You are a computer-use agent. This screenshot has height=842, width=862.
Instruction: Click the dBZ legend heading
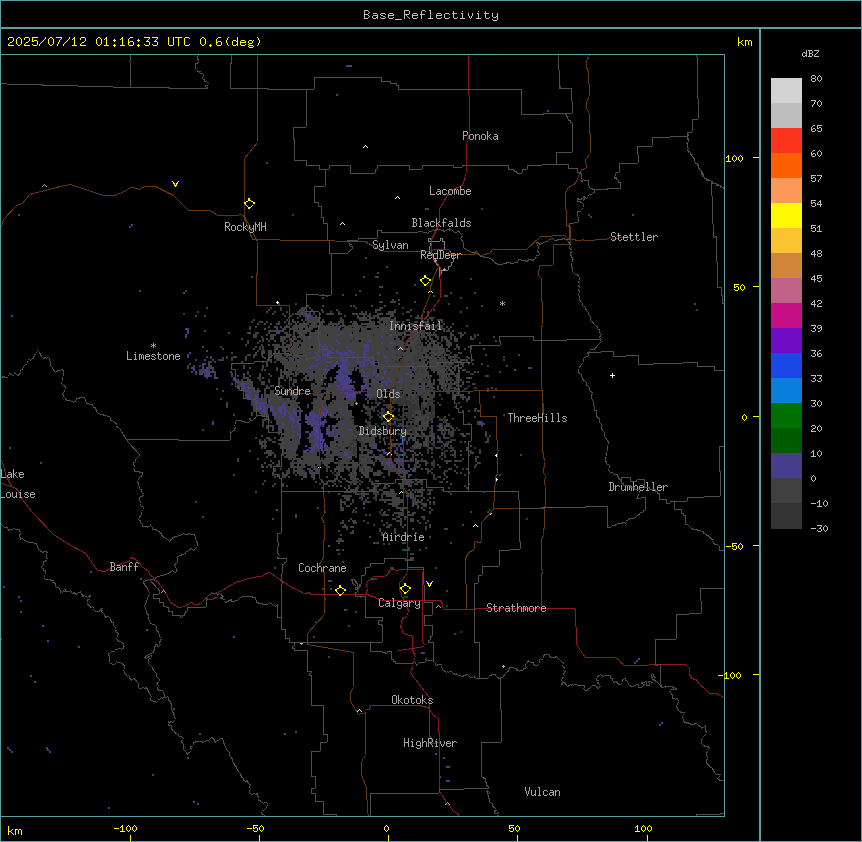810,54
